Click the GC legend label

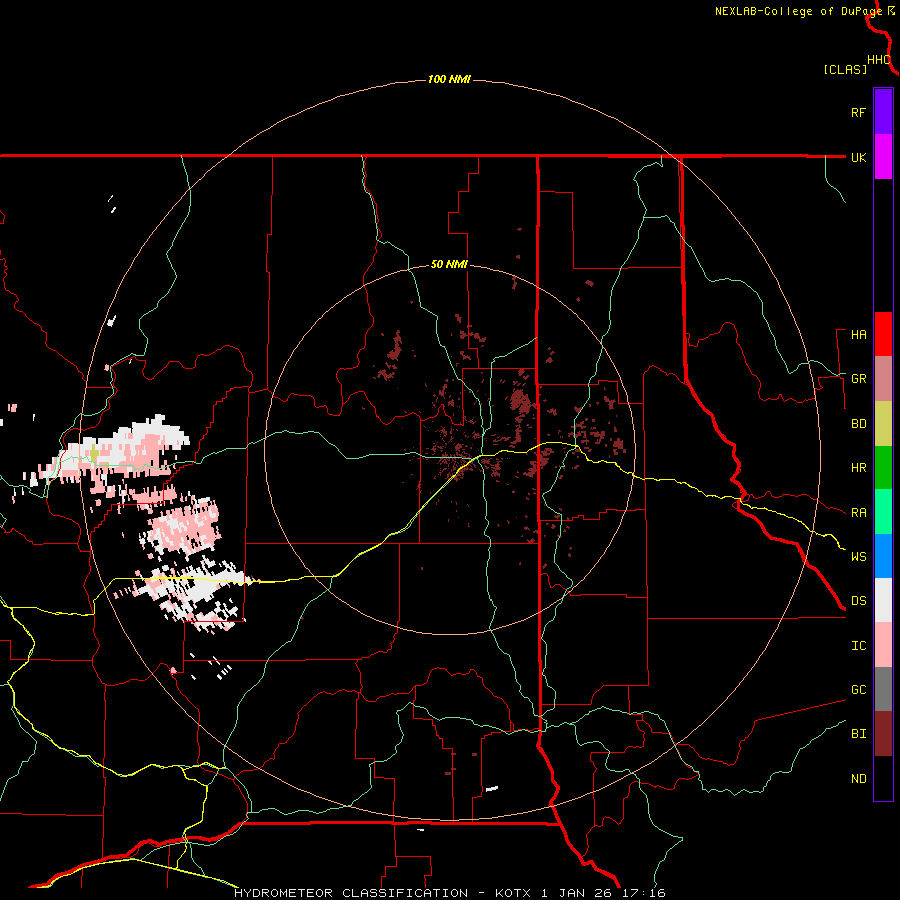(x=859, y=690)
